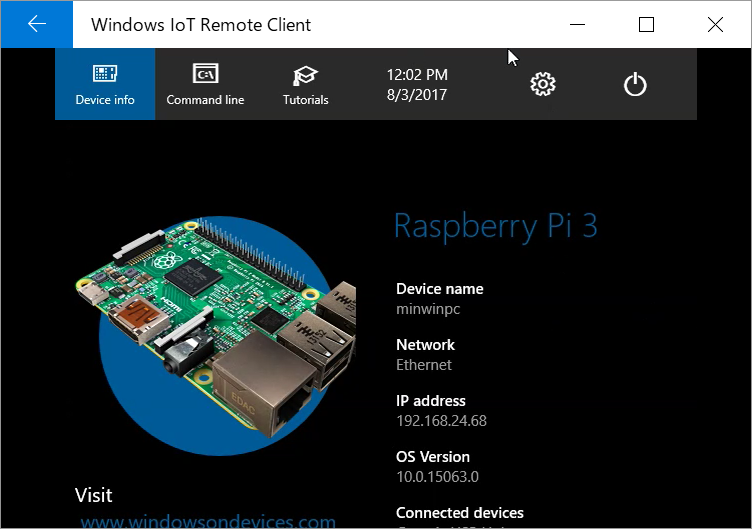Minimize the Windows IoT Remote Client window
The image size is (752, 529).
[x=577, y=24]
